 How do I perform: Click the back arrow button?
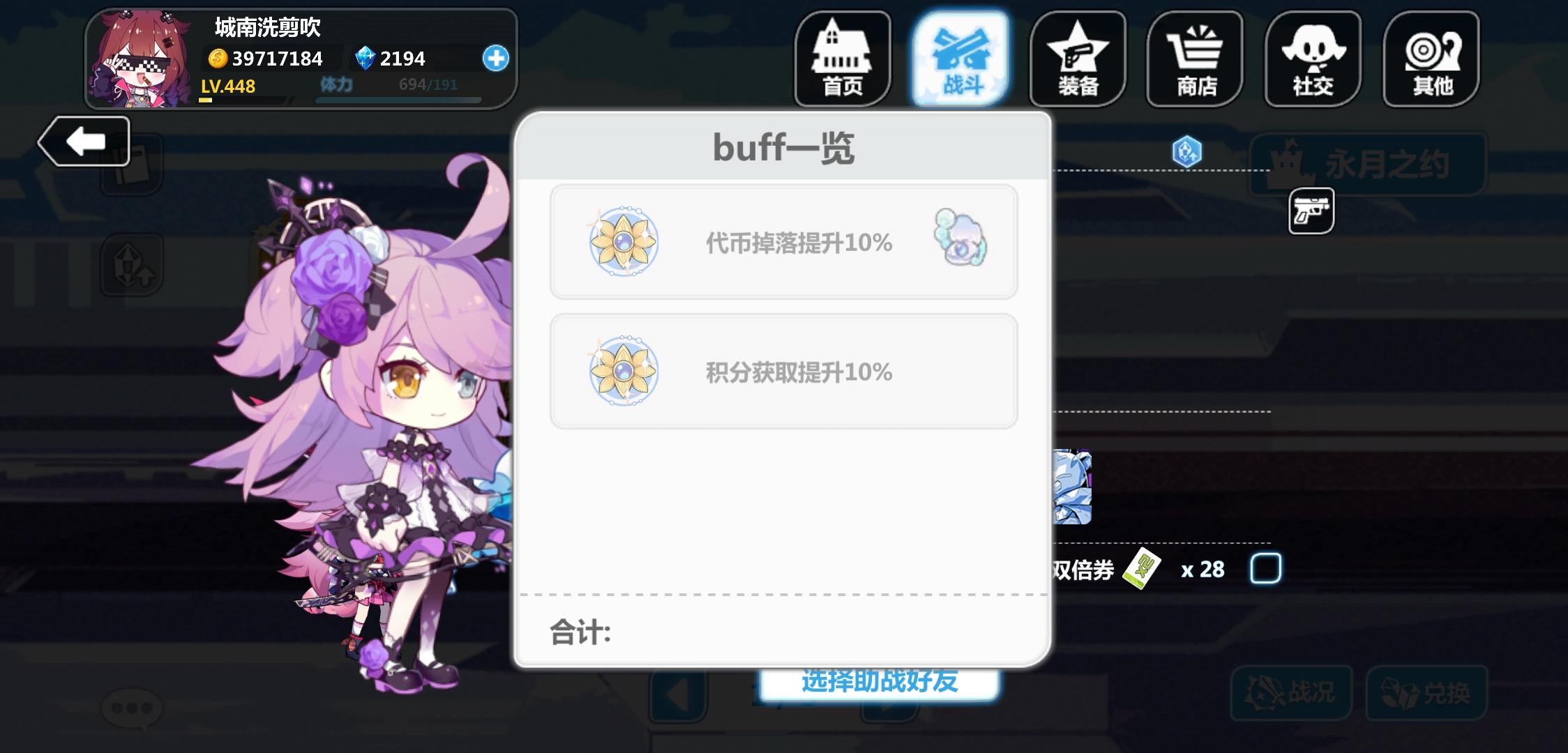84,142
